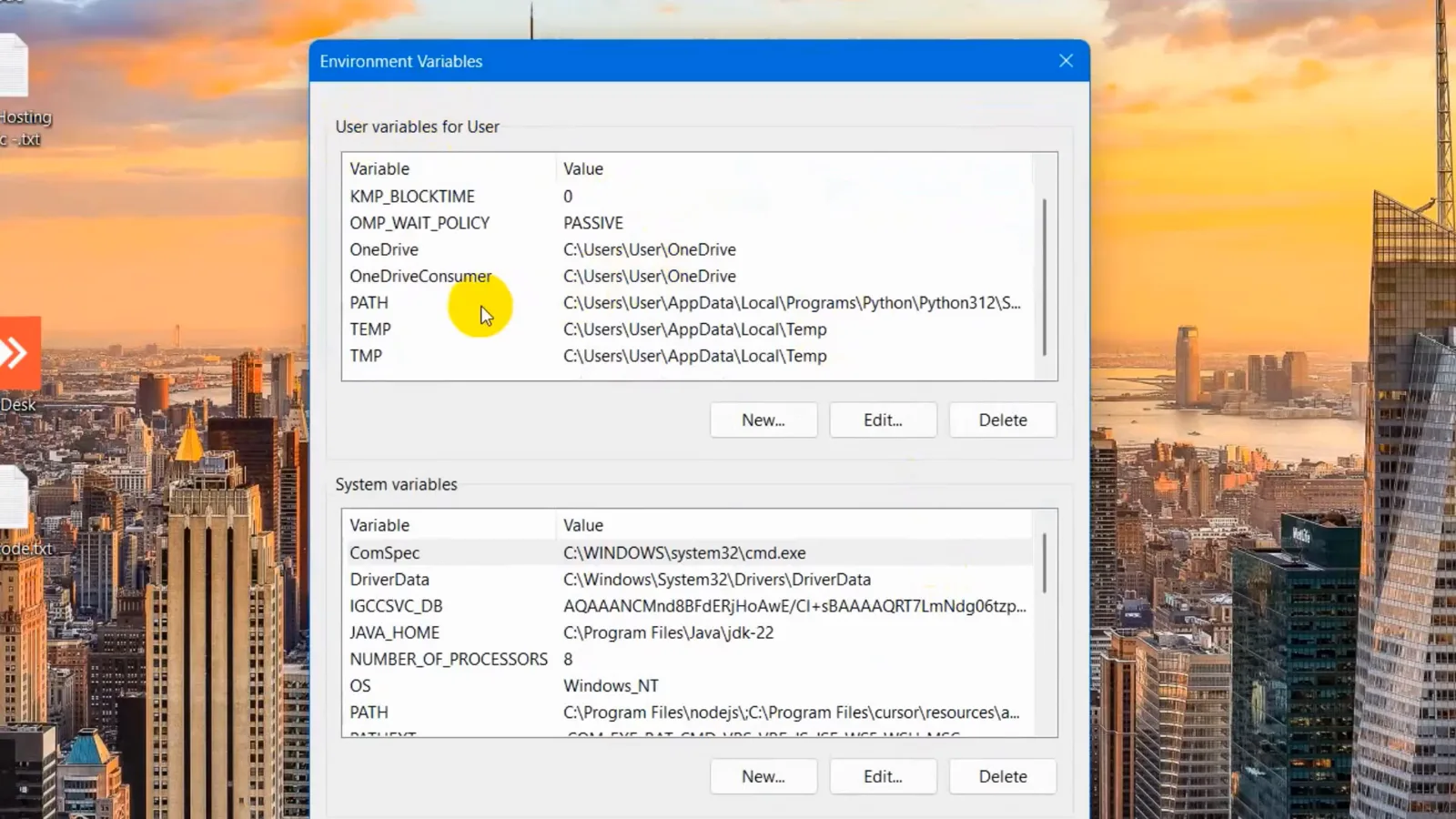This screenshot has height=819, width=1456.
Task: Select the system PATH variable with nodejs
Action: pos(688,713)
